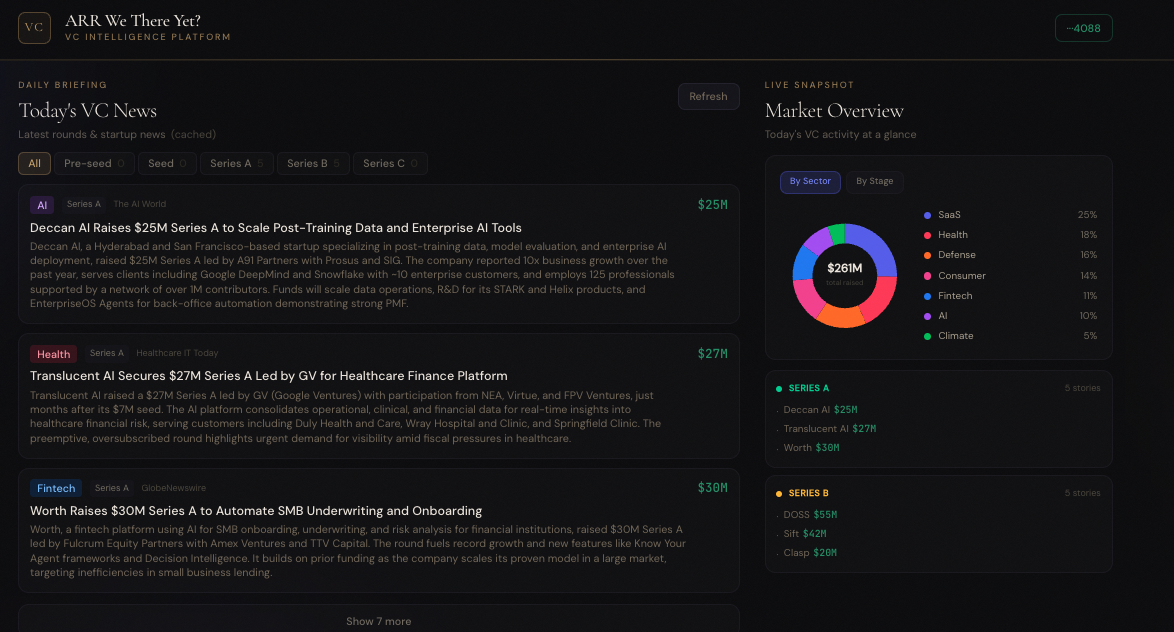Select the All news filter pill
Viewport: 1174px width, 632px height.
(34, 162)
